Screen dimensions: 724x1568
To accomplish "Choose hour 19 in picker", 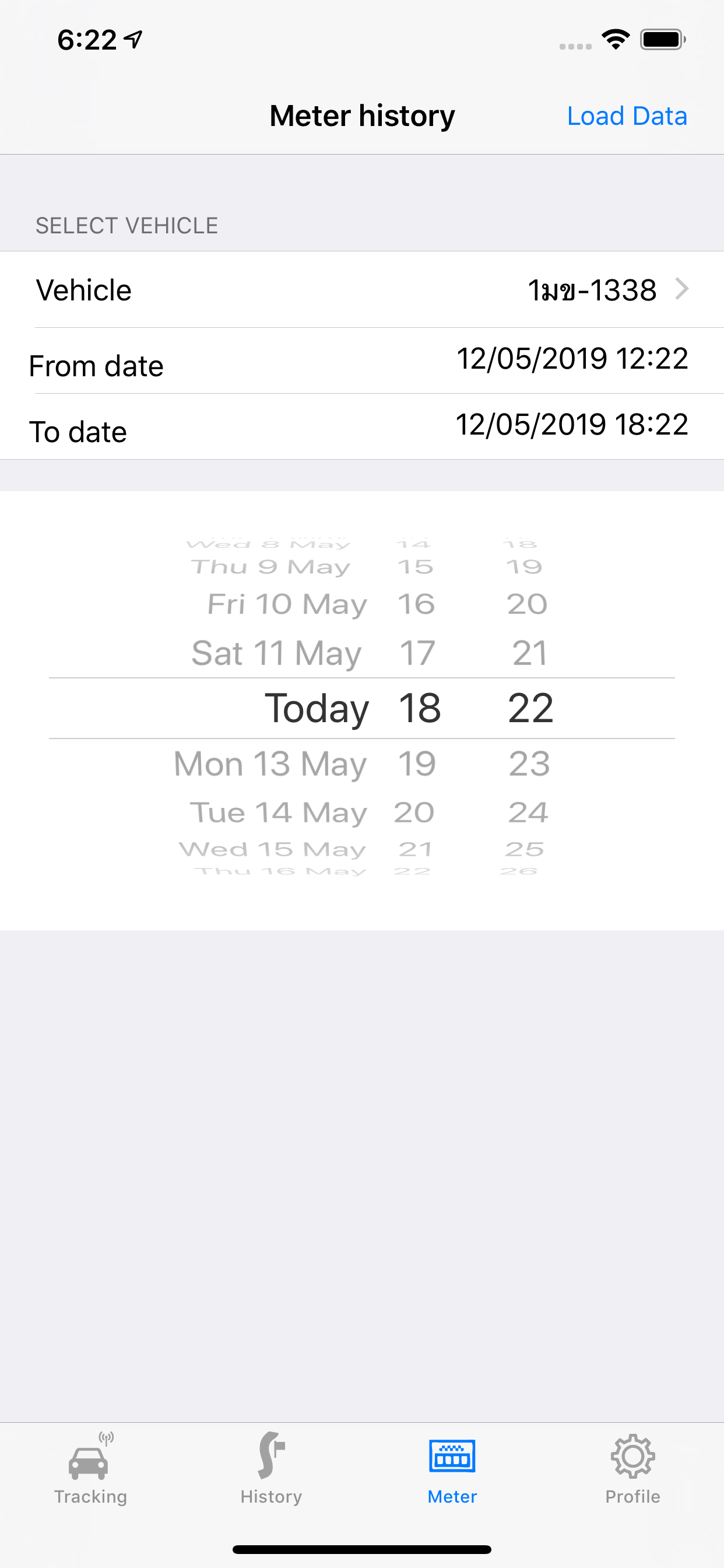I will (417, 764).
